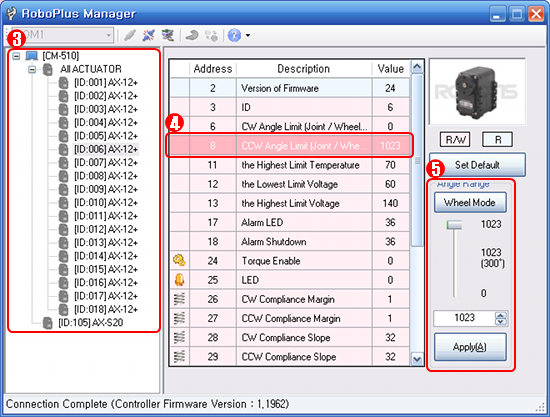Click the servo icon beside [ID:009]
Image resolution: width=550 pixels, height=417 pixels.
[x=63, y=189]
